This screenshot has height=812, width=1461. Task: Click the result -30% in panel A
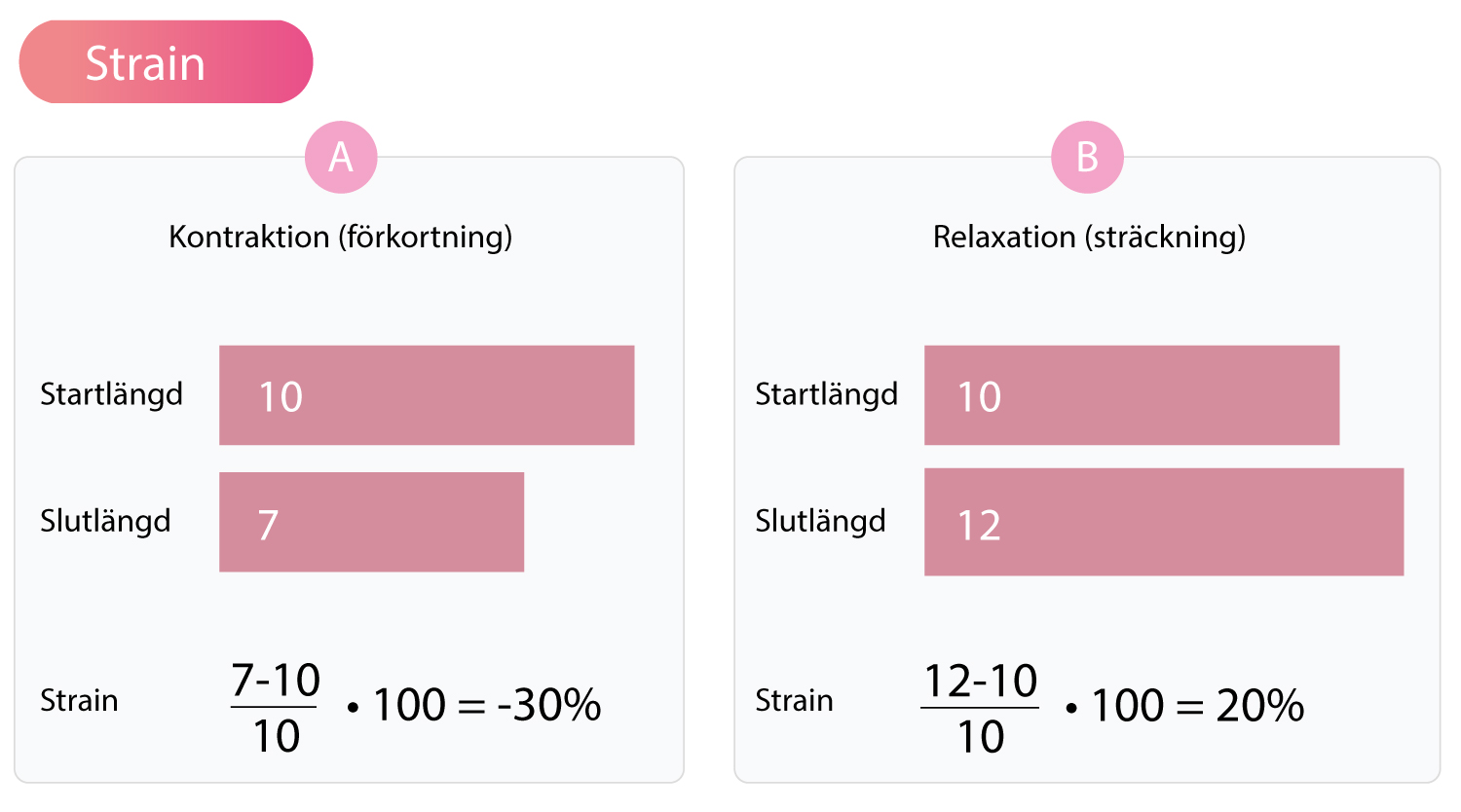pyautogui.click(x=549, y=705)
